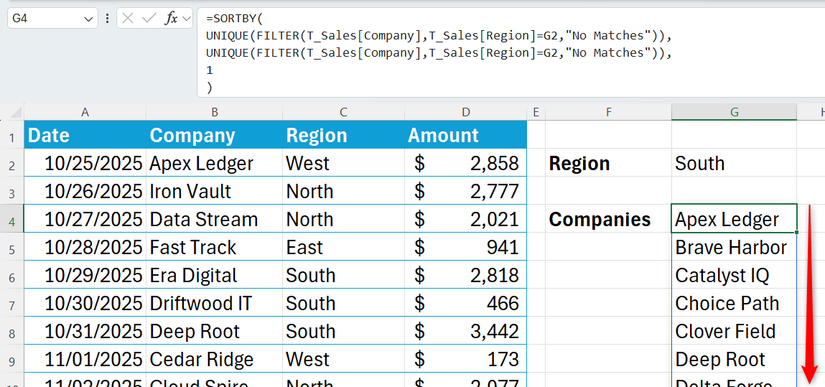The height and width of the screenshot is (387, 825).
Task: Click the bold Region label in column F
Action: (x=608, y=163)
